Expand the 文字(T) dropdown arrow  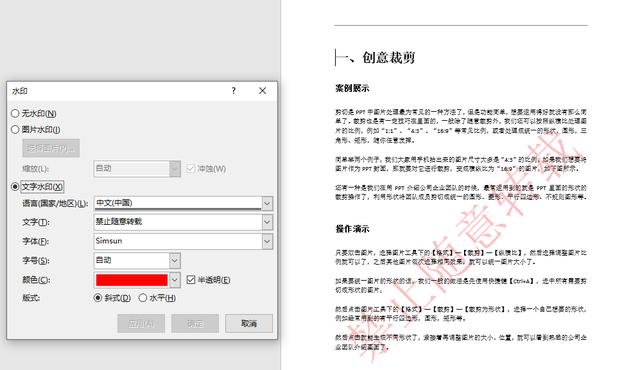(267, 222)
